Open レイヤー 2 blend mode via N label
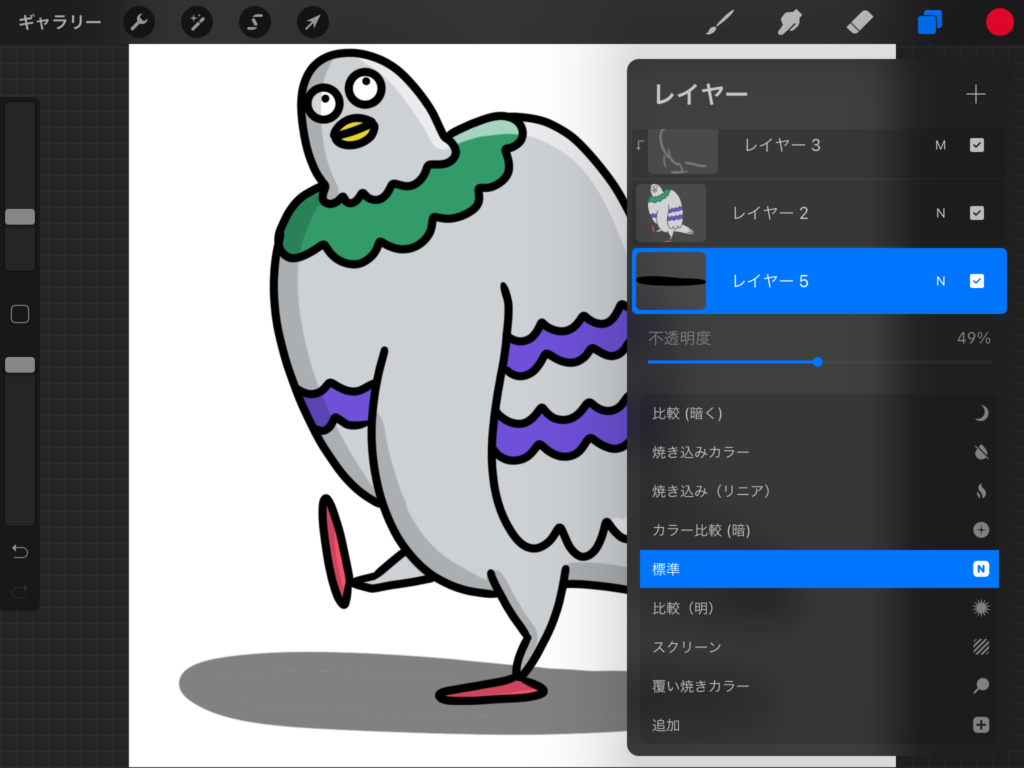The image size is (1024, 768). pyautogui.click(x=940, y=212)
